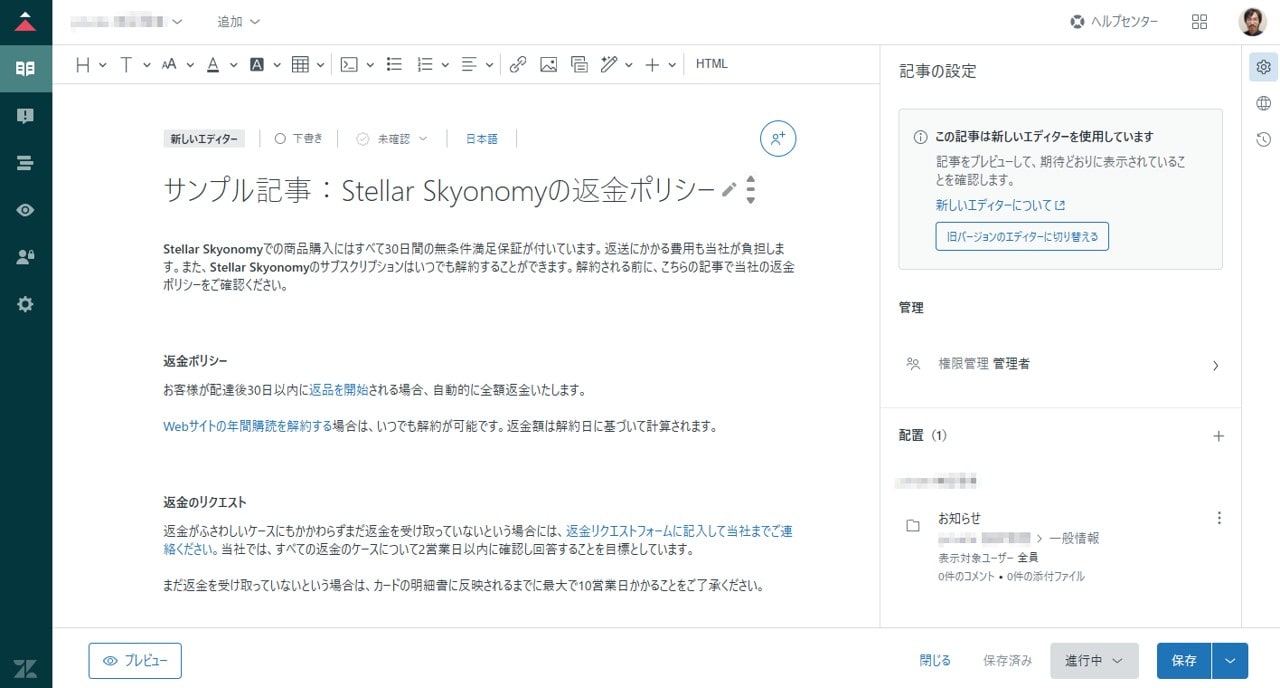Expand the 権限管理 管理者 row
Viewport: 1280px width, 688px height.
1060,365
